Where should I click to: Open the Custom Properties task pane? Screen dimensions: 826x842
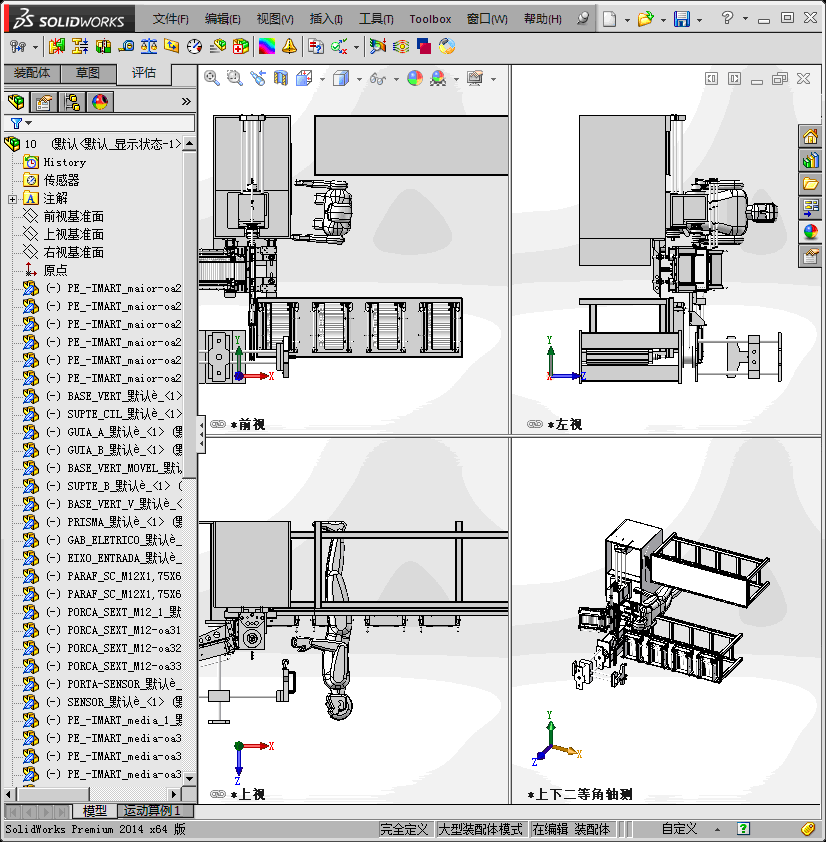[x=810, y=256]
